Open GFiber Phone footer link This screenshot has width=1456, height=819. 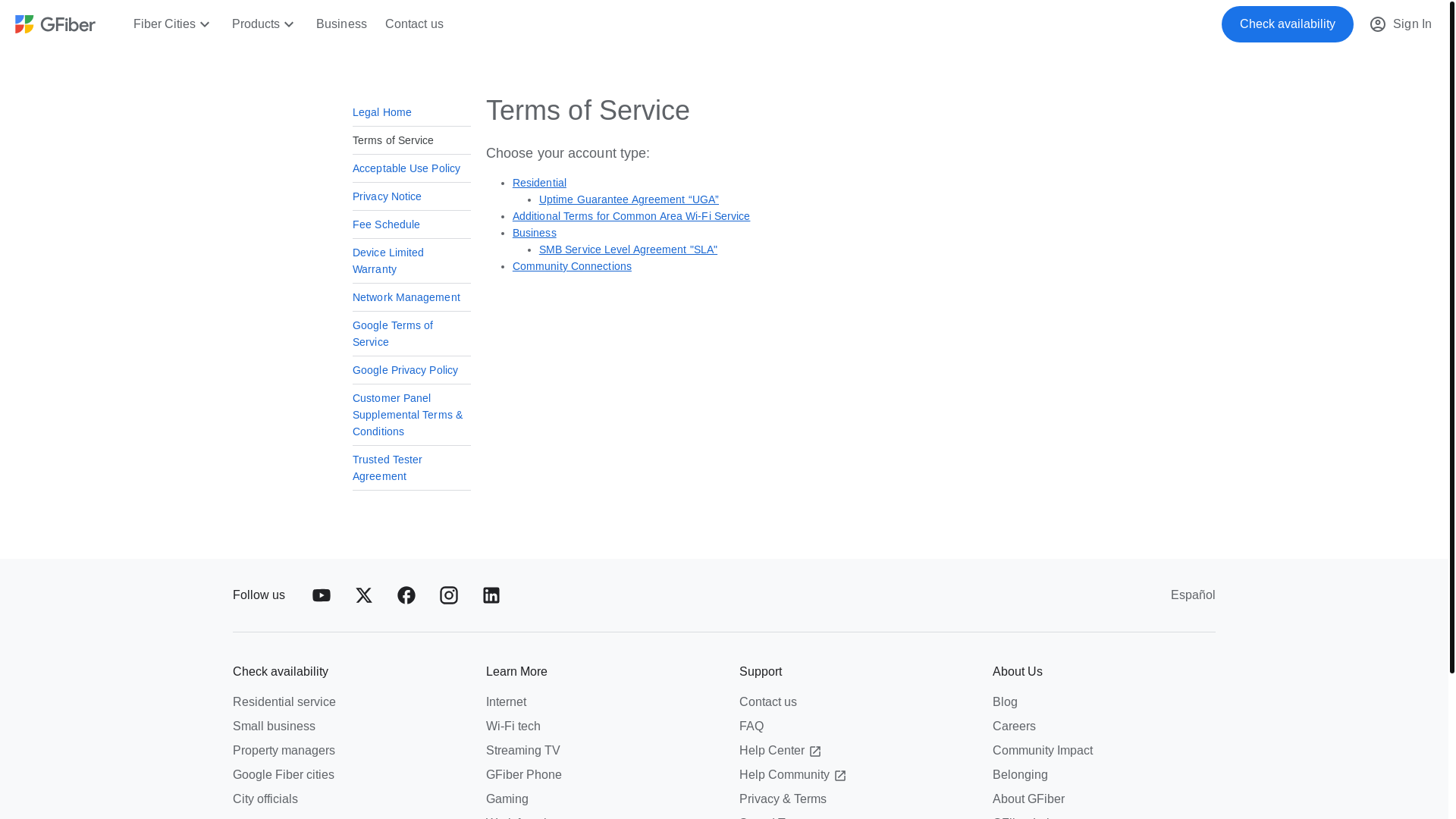tap(524, 775)
